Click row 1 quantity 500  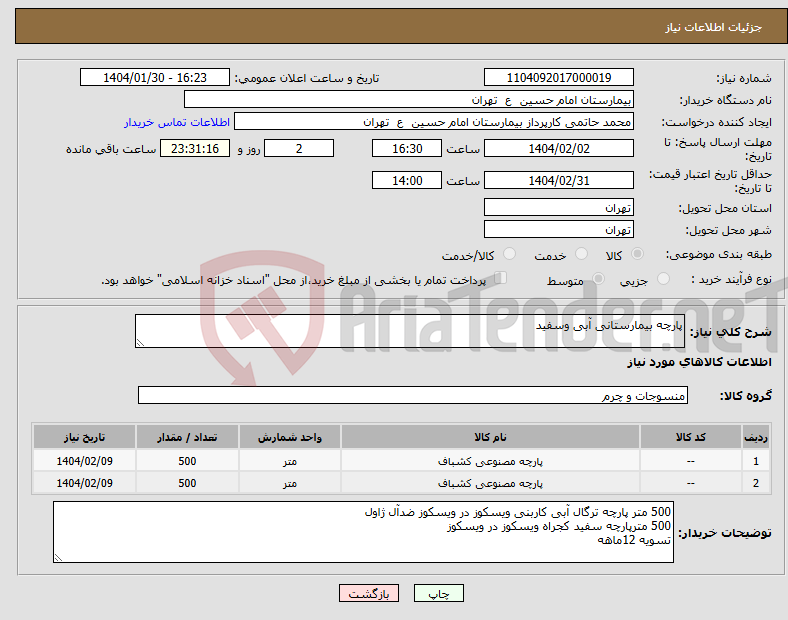[187, 461]
